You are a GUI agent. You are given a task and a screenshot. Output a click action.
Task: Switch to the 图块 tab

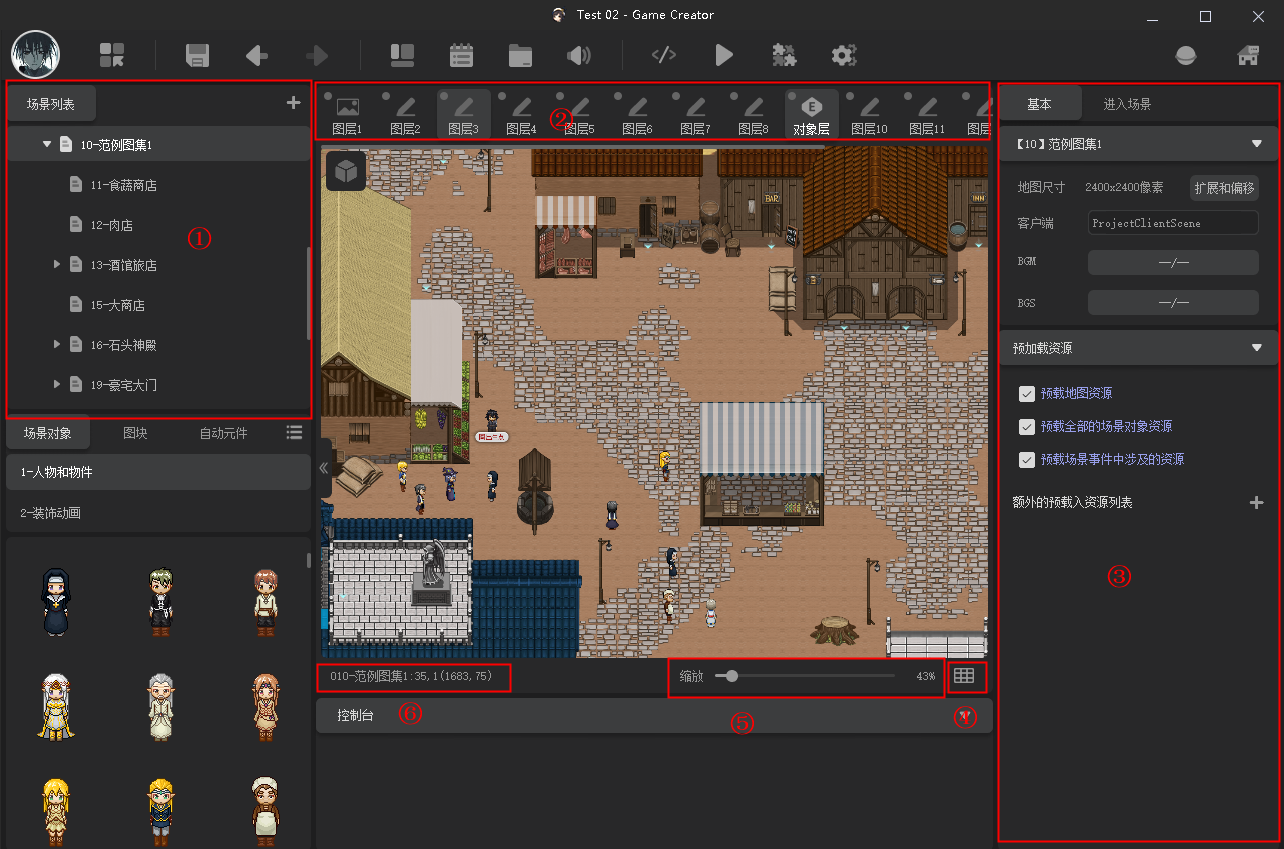135,433
